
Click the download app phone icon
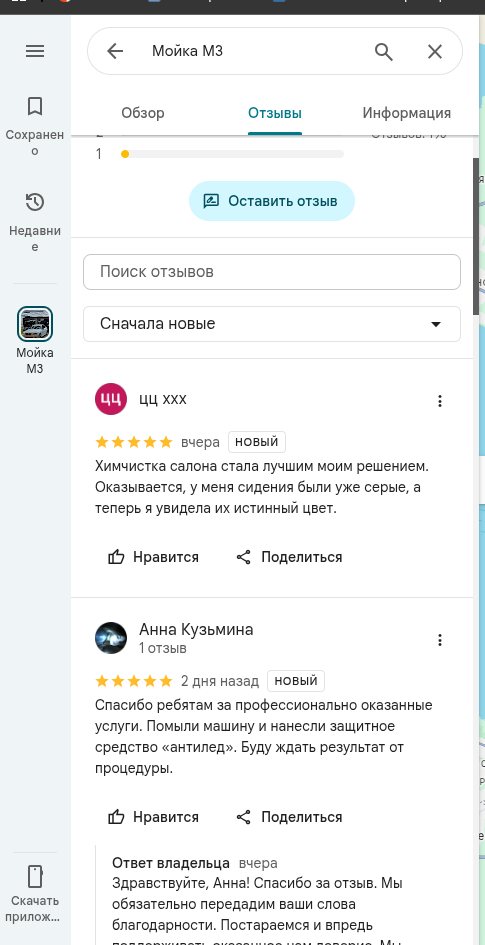35,876
